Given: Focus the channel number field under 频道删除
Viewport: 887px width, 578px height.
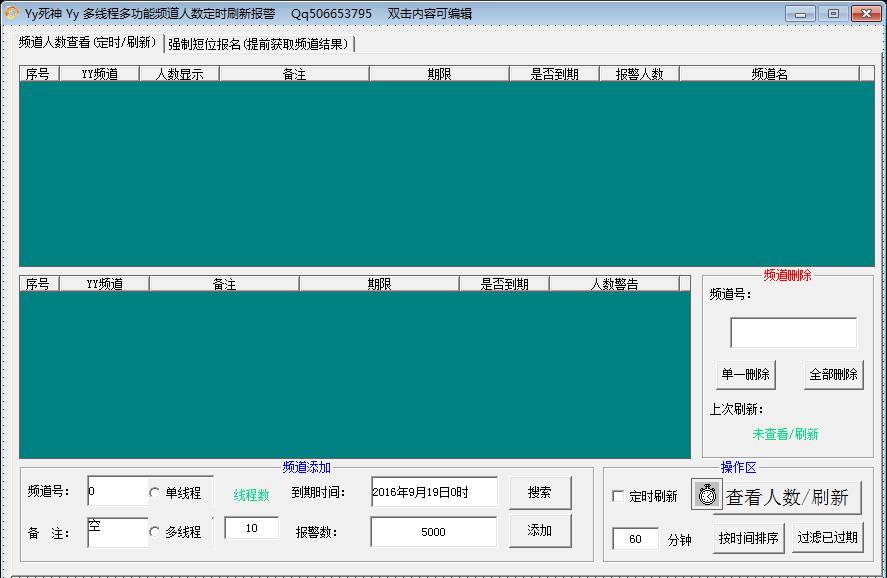Looking at the screenshot, I should point(793,333).
